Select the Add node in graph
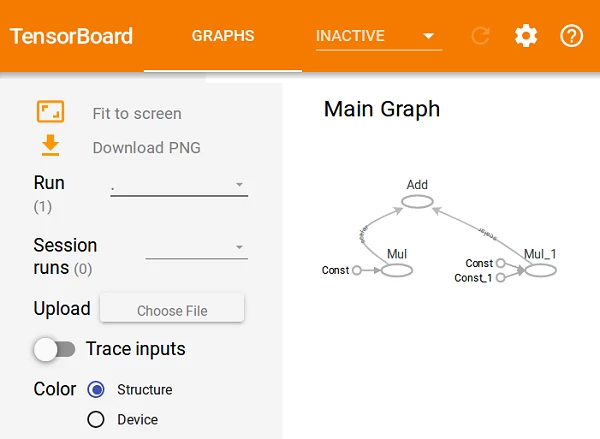Viewport: 600px width, 439px height. click(x=417, y=202)
